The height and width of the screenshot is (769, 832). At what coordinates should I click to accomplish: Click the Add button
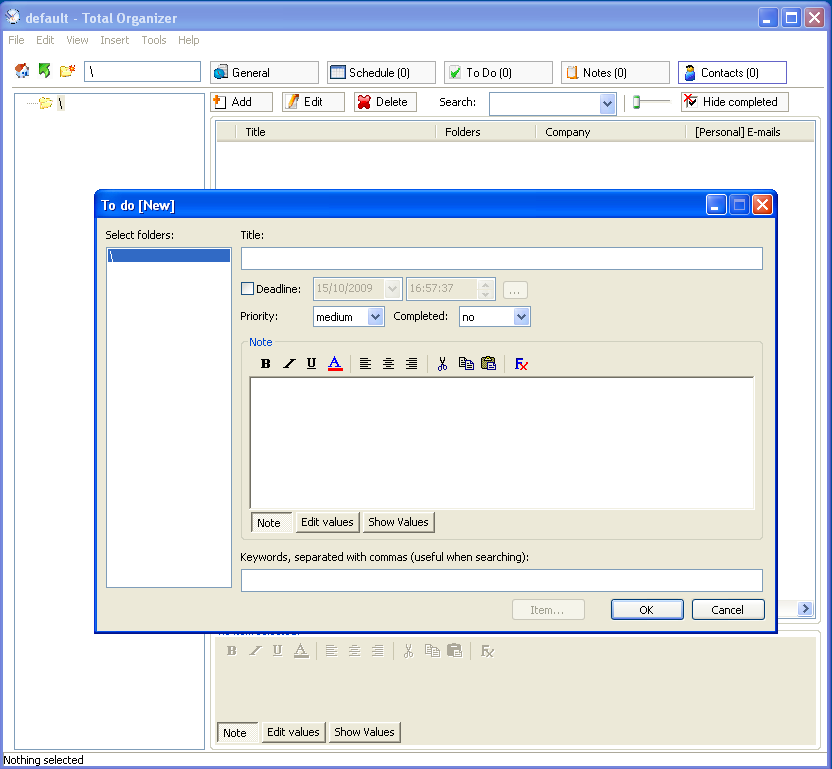tap(241, 102)
